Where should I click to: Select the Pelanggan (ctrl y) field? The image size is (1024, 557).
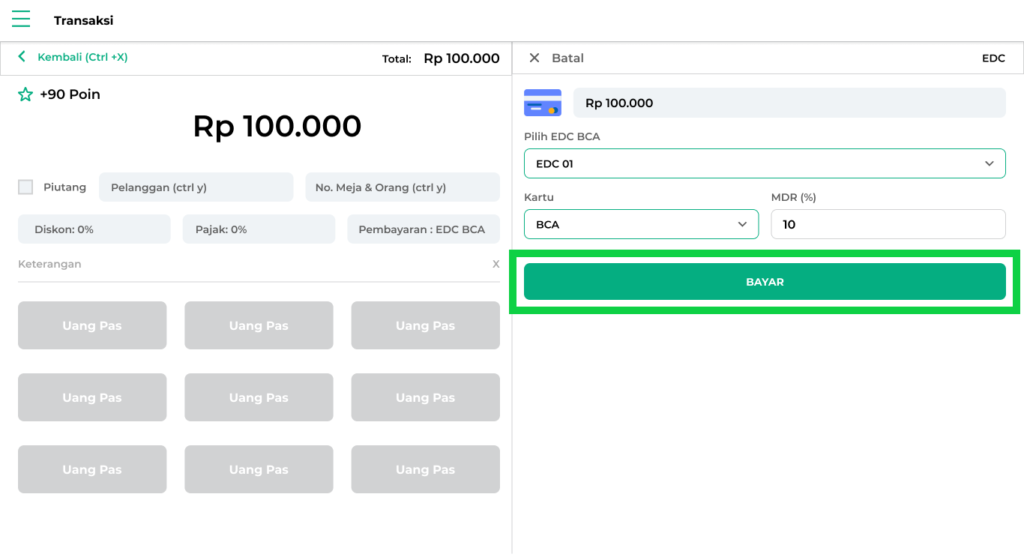pyautogui.click(x=195, y=187)
